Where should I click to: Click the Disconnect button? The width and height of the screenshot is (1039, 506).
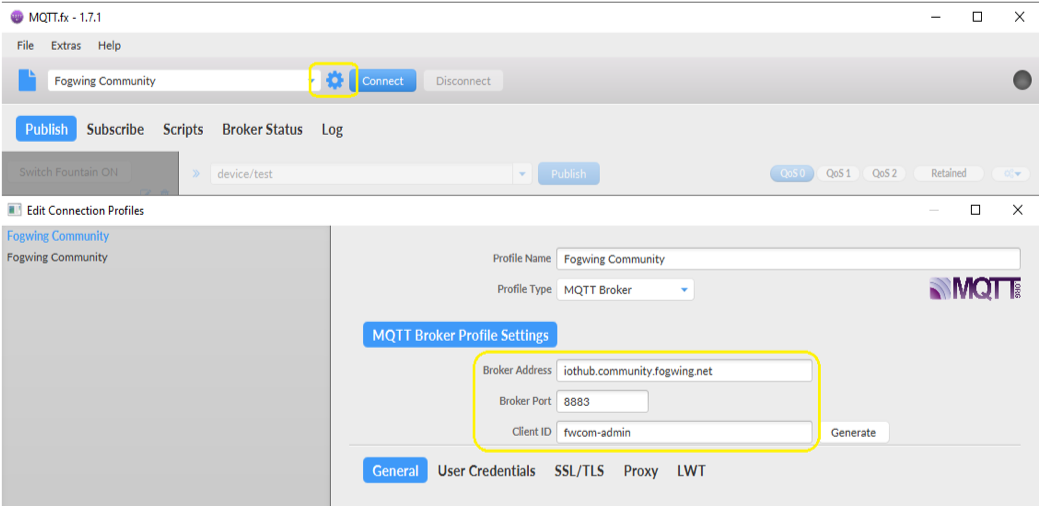[463, 81]
